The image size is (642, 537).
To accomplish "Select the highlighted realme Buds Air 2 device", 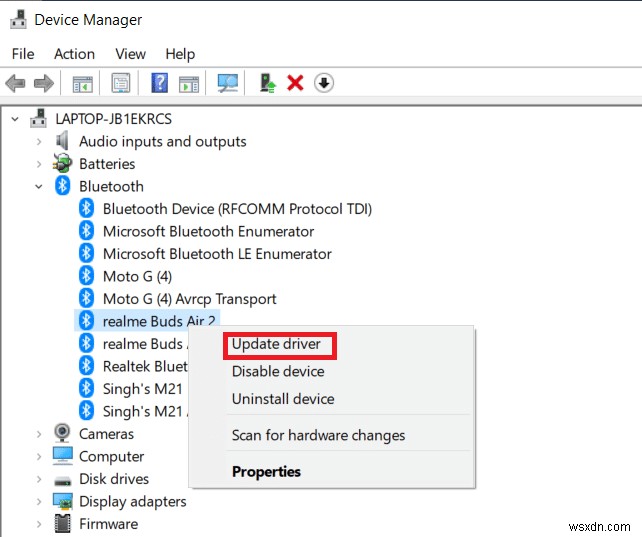I will pyautogui.click(x=159, y=321).
